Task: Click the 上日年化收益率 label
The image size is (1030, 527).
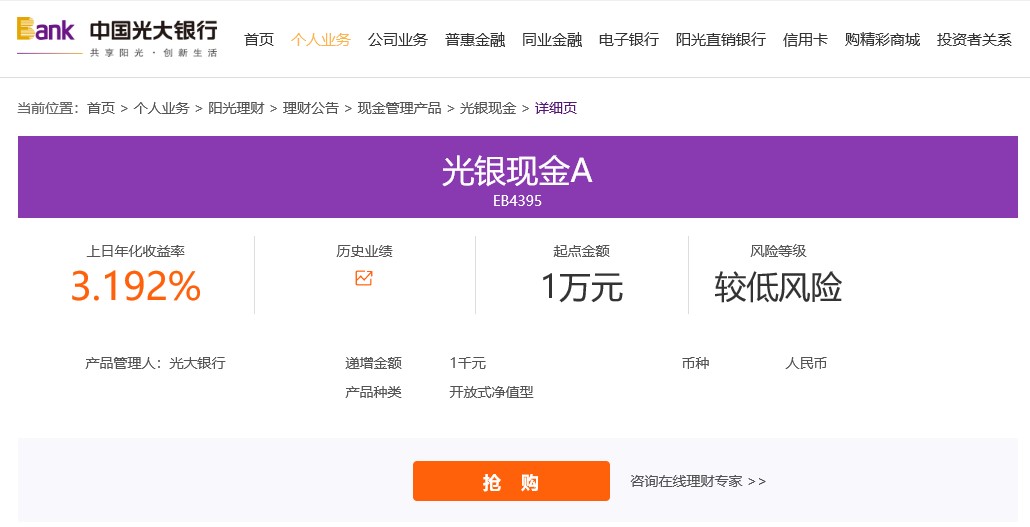Action: [136, 251]
